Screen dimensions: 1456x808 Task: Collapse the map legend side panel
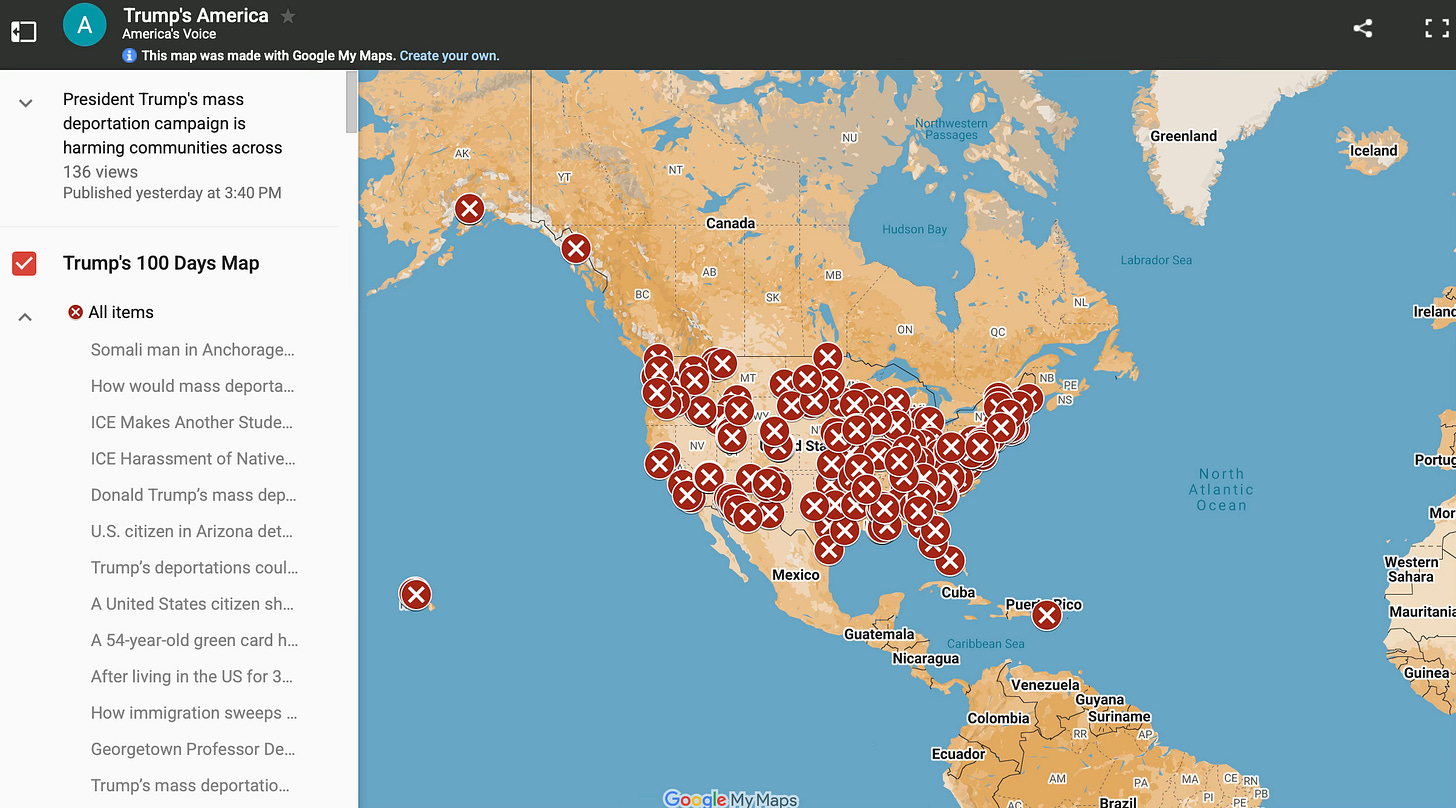23,31
